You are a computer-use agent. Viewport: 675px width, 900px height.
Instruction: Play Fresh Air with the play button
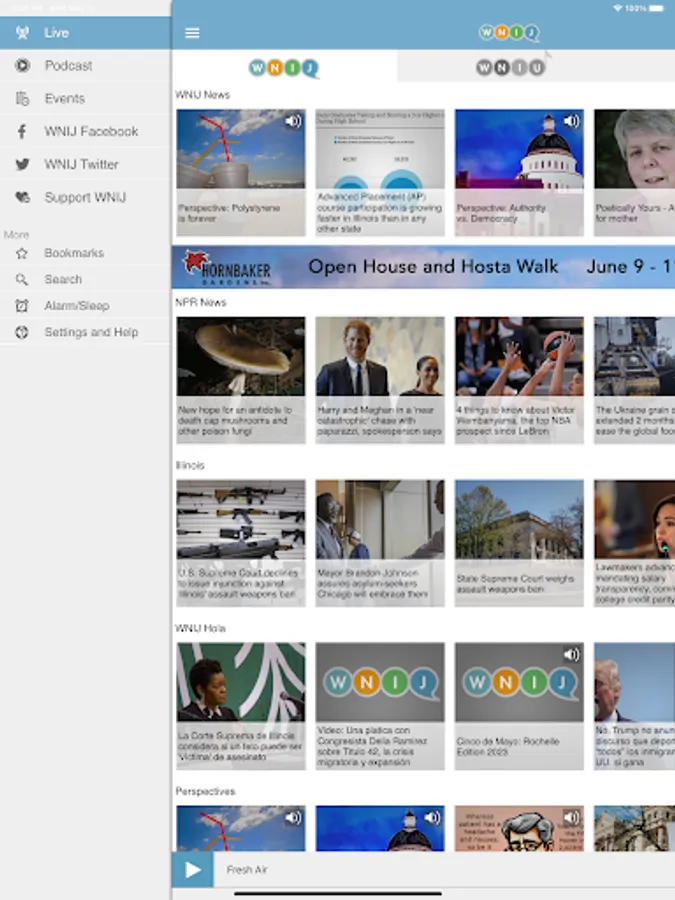tap(192, 870)
